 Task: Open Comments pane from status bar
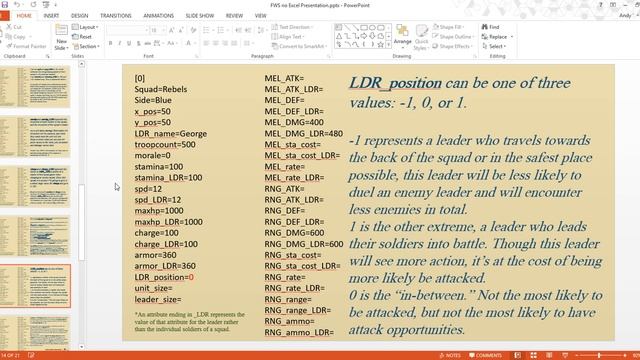pyautogui.click(x=485, y=356)
